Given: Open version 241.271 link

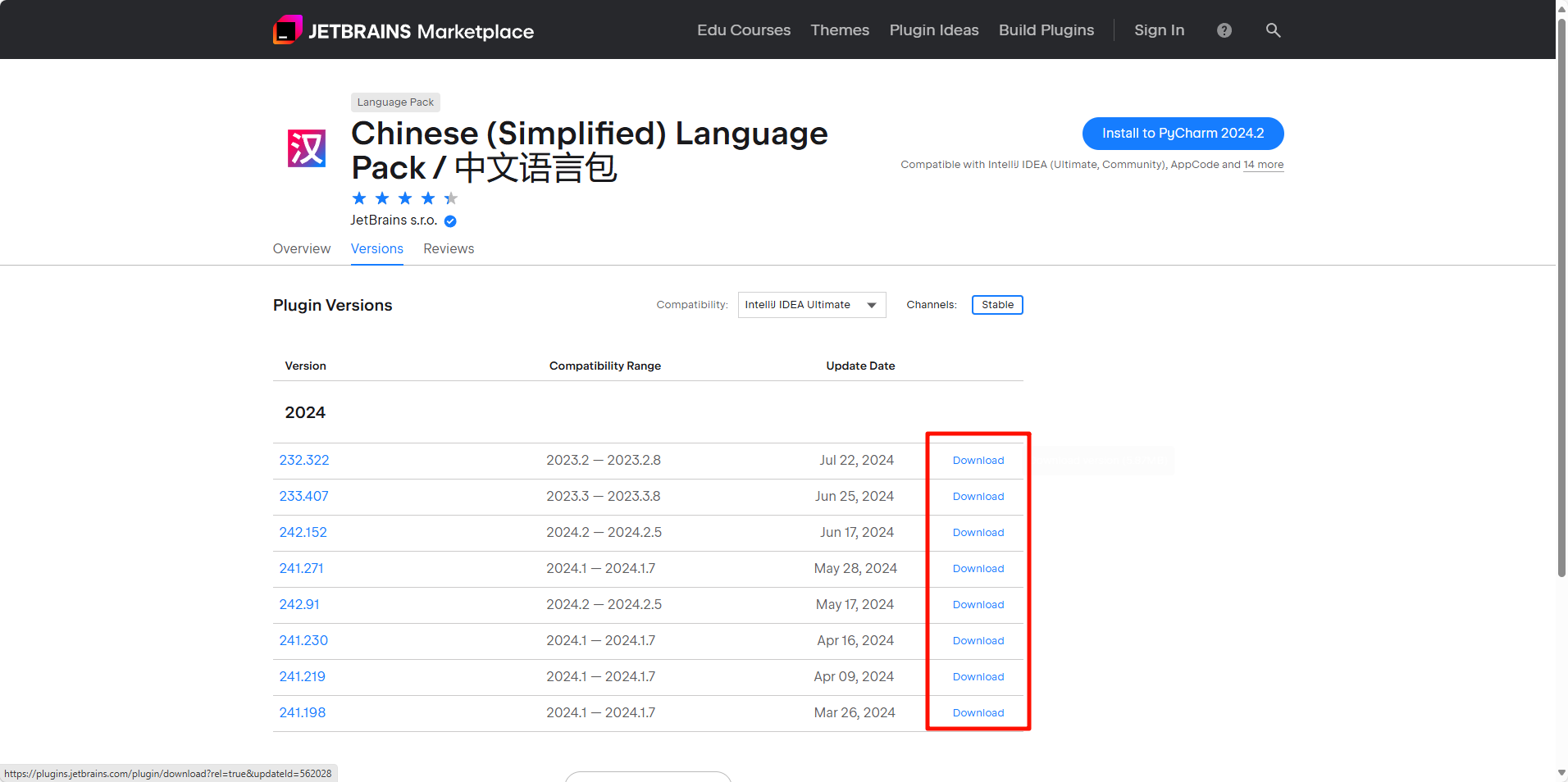Looking at the screenshot, I should 301,569.
